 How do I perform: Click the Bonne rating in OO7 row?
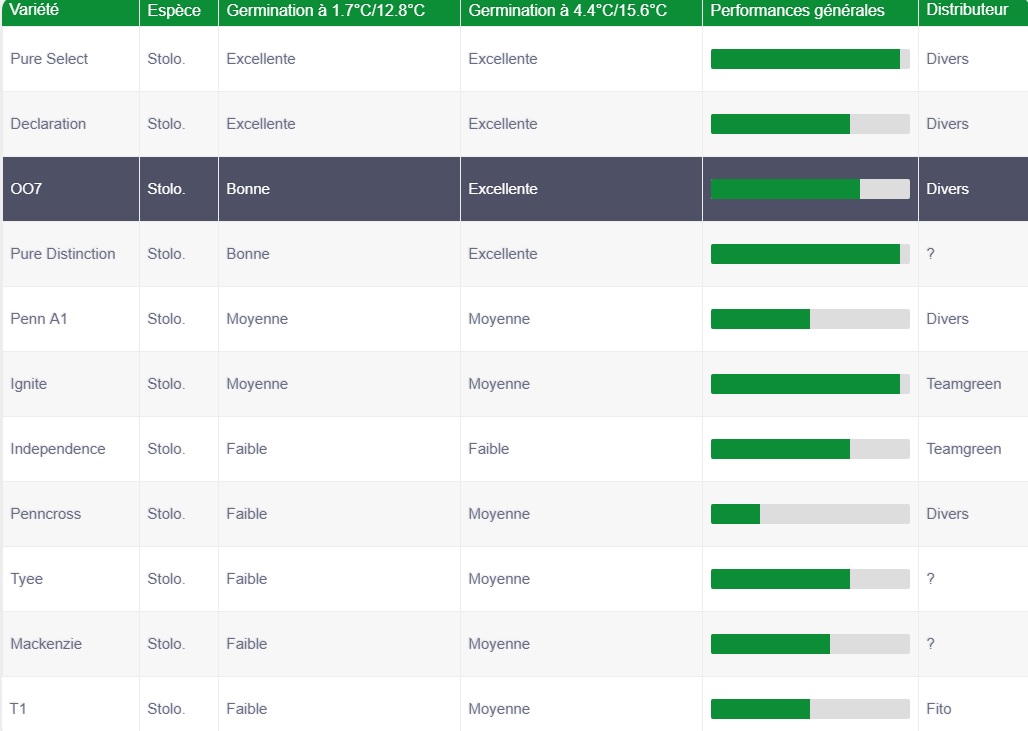248,189
